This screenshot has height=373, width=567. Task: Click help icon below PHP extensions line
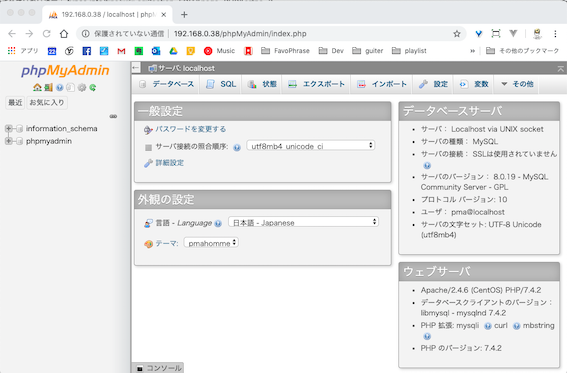[427, 336]
